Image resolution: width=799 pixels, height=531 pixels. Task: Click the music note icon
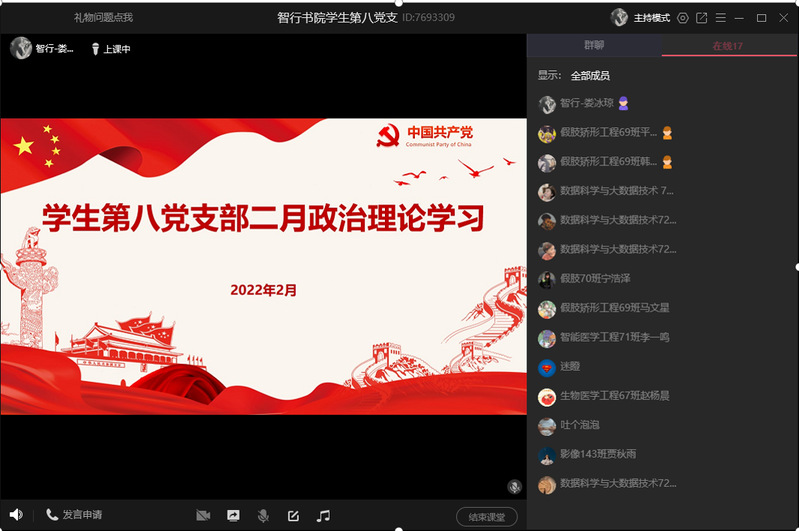pyautogui.click(x=323, y=515)
